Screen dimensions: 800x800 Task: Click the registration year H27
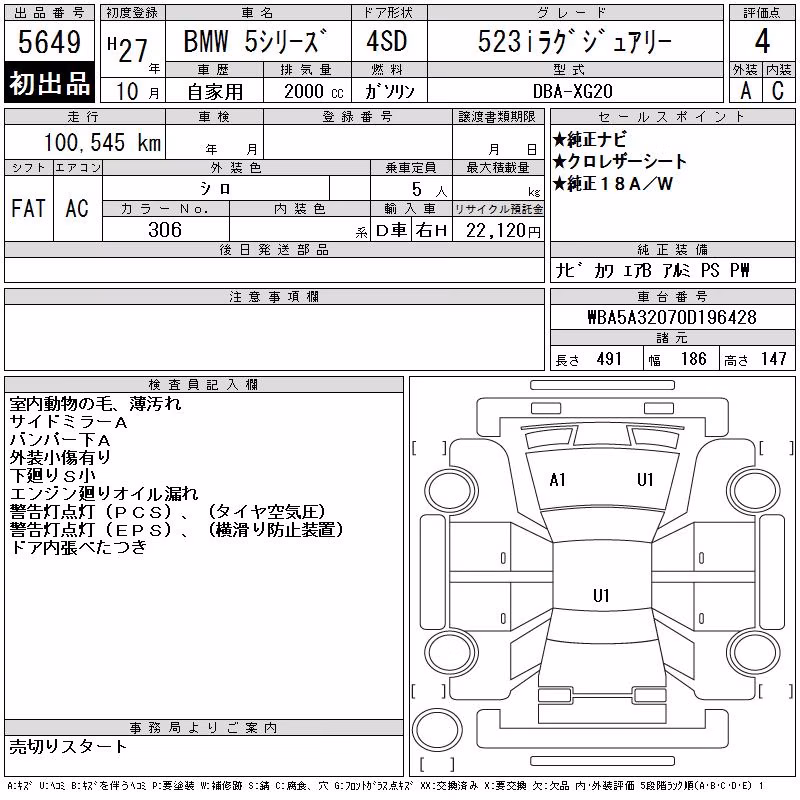(128, 50)
